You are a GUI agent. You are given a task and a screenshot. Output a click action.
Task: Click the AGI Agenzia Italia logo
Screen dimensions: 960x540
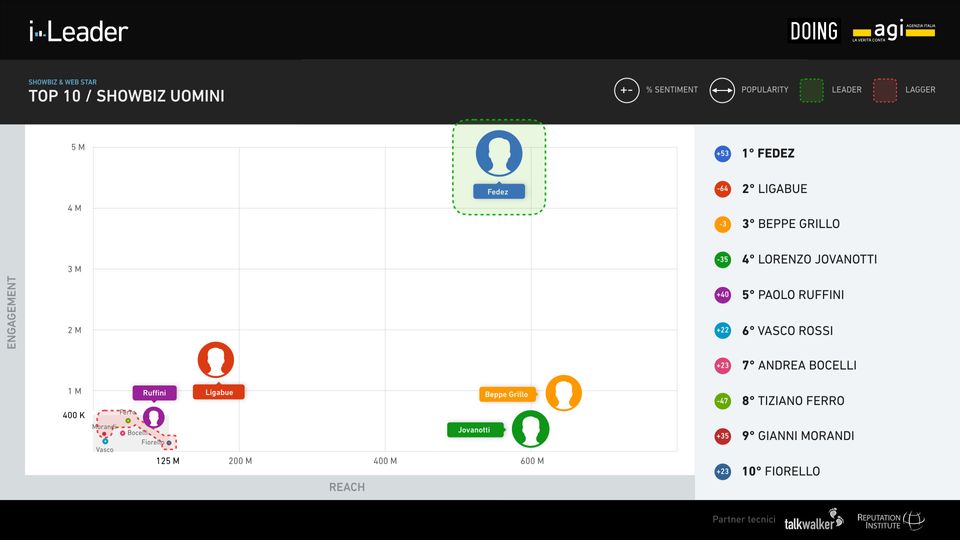click(x=893, y=31)
